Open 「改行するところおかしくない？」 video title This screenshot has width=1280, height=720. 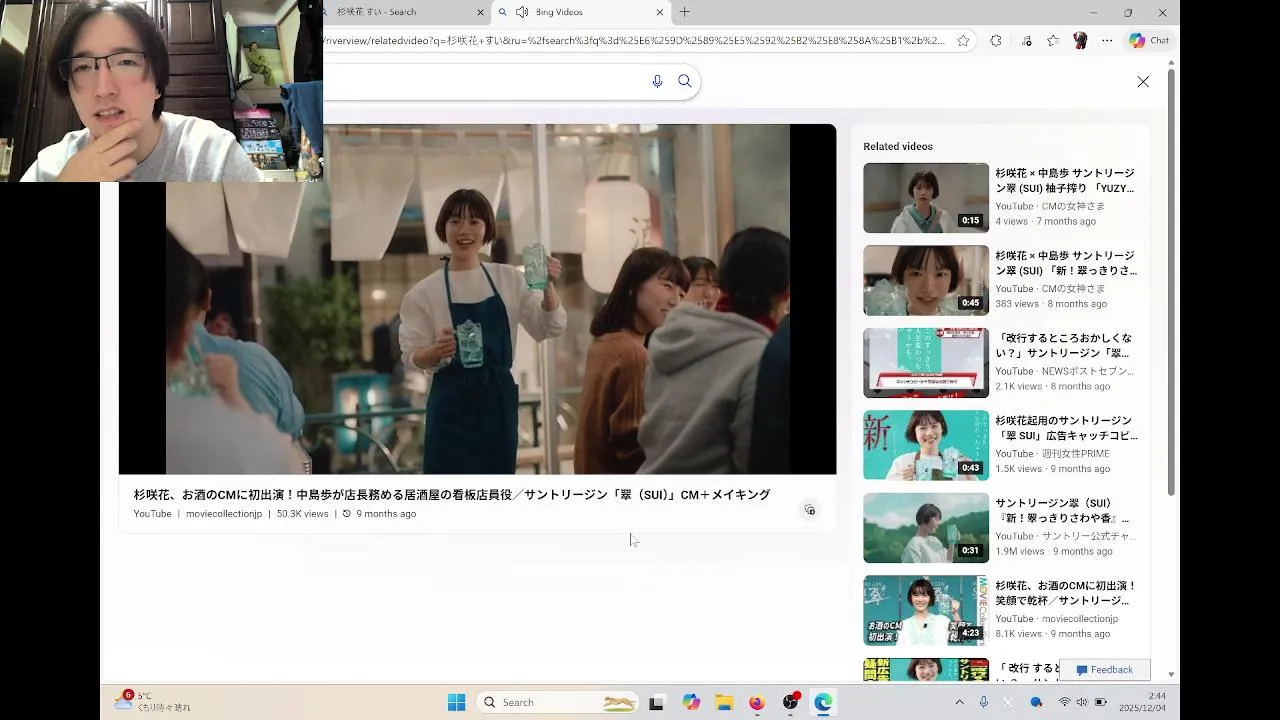click(1064, 345)
